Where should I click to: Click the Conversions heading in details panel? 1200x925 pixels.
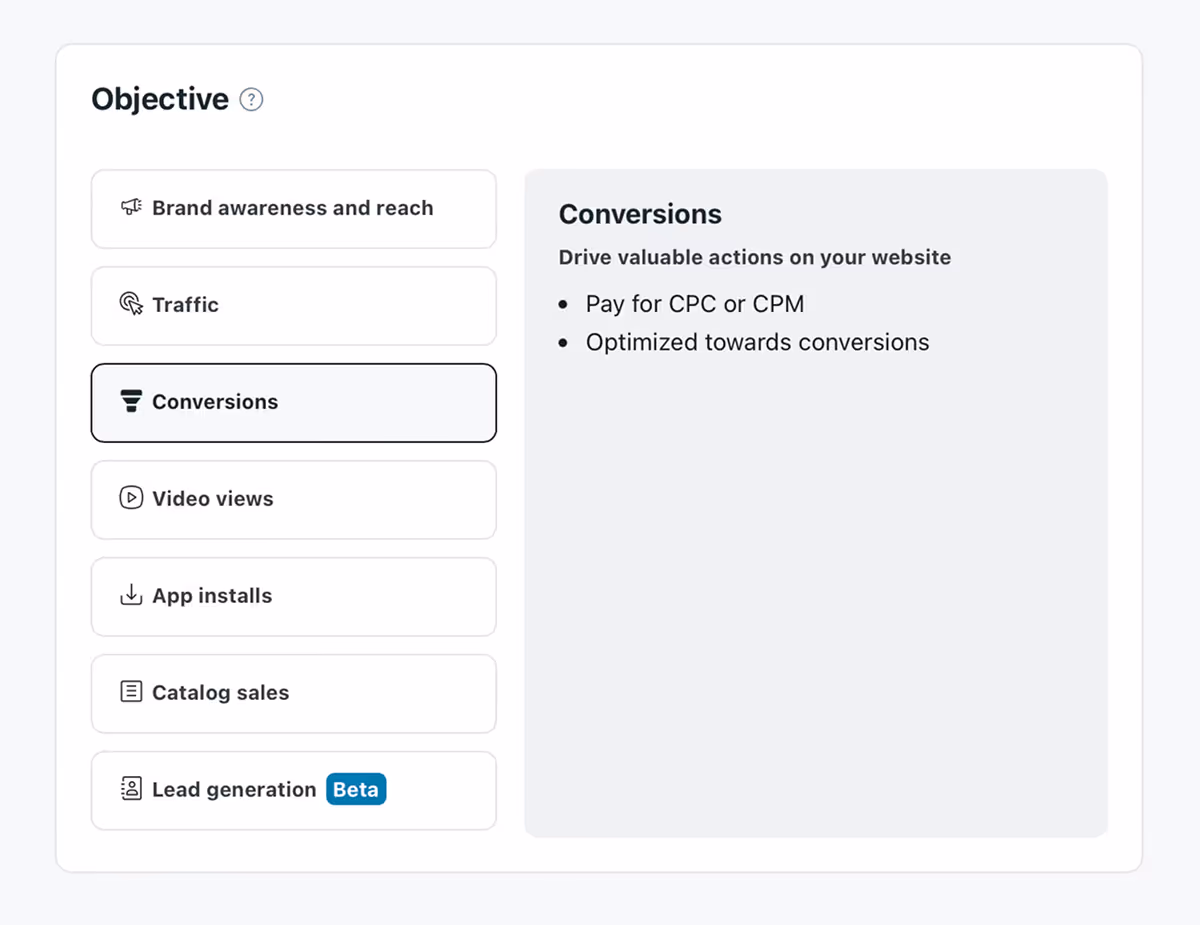point(640,214)
